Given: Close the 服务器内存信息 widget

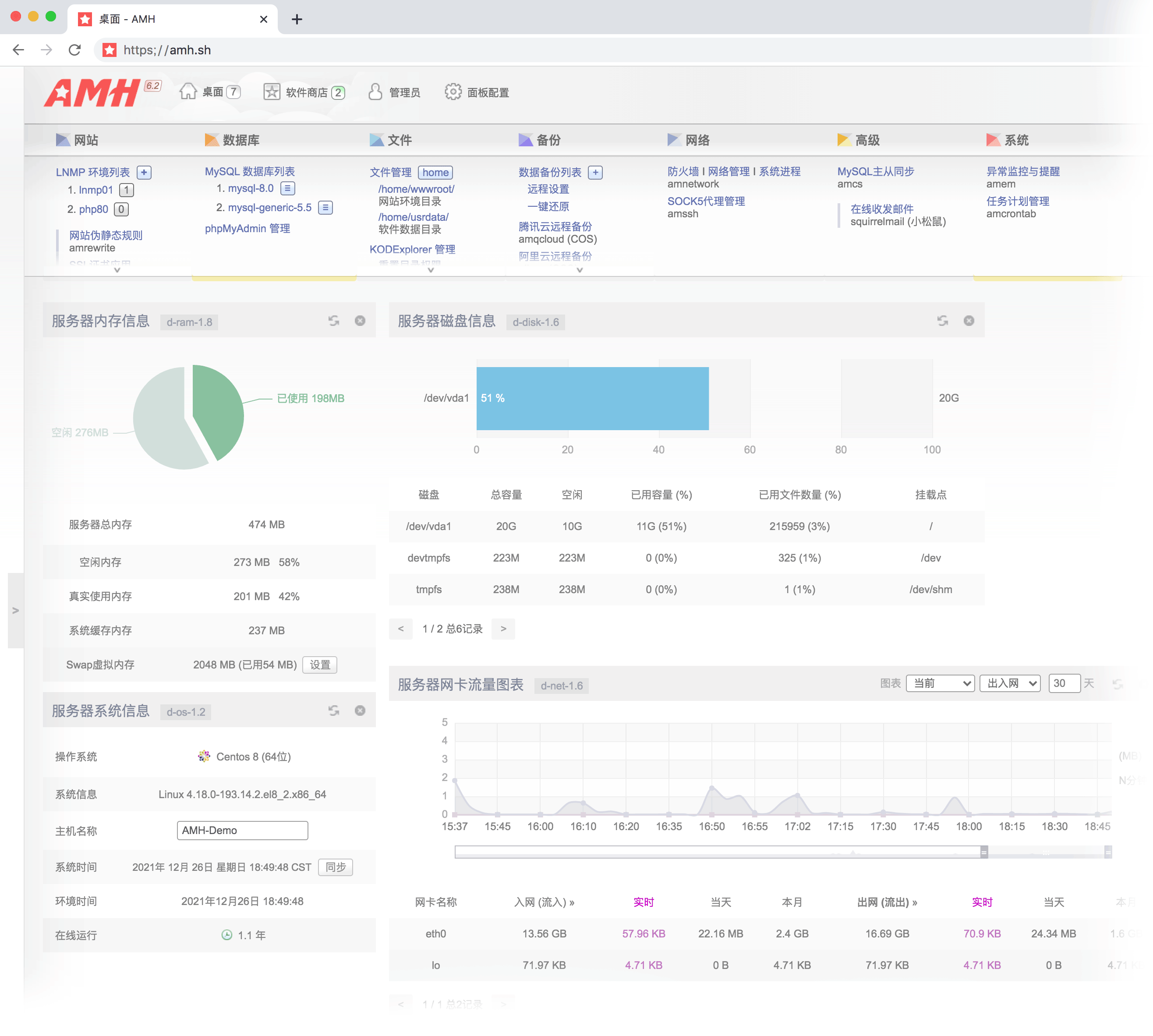Looking at the screenshot, I should (360, 321).
